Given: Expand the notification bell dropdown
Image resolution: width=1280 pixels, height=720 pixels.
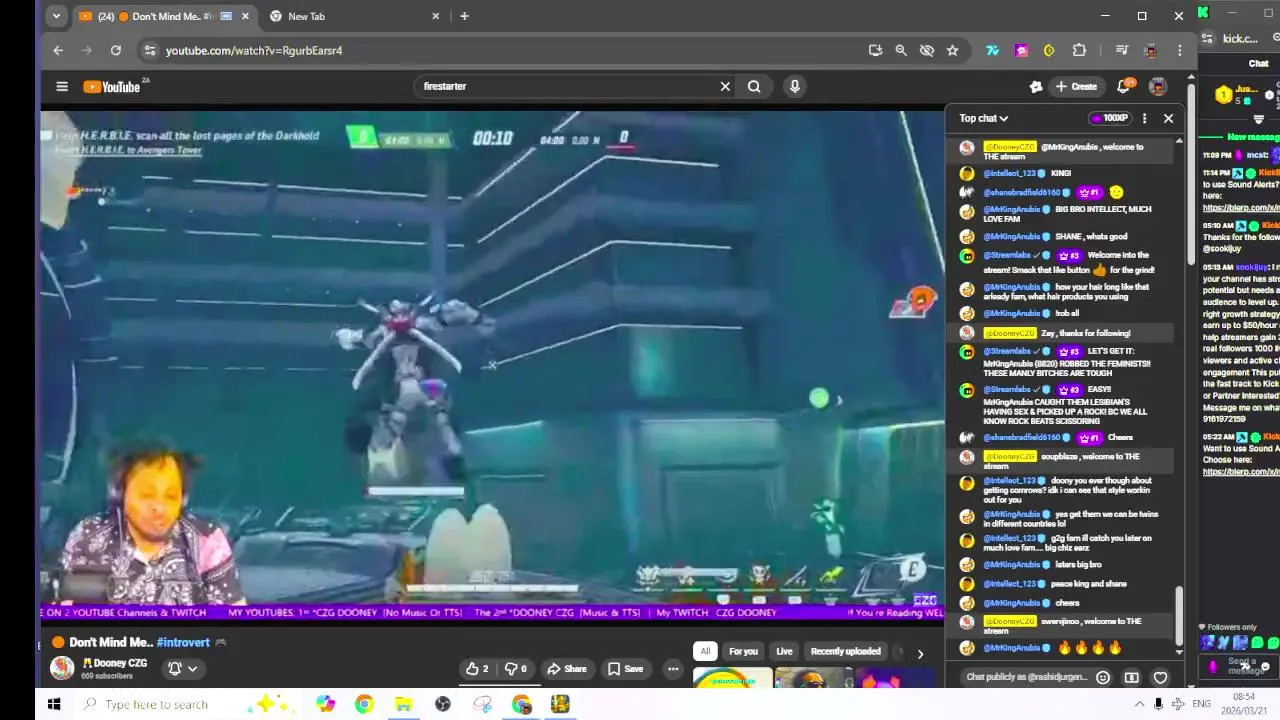Looking at the screenshot, I should pyautogui.click(x=182, y=669).
